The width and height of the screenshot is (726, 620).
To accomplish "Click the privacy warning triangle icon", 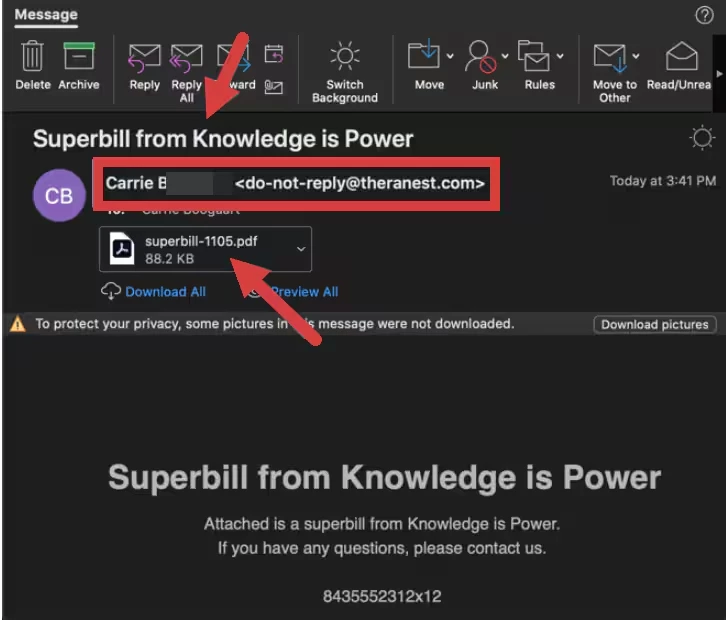I will (x=18, y=324).
